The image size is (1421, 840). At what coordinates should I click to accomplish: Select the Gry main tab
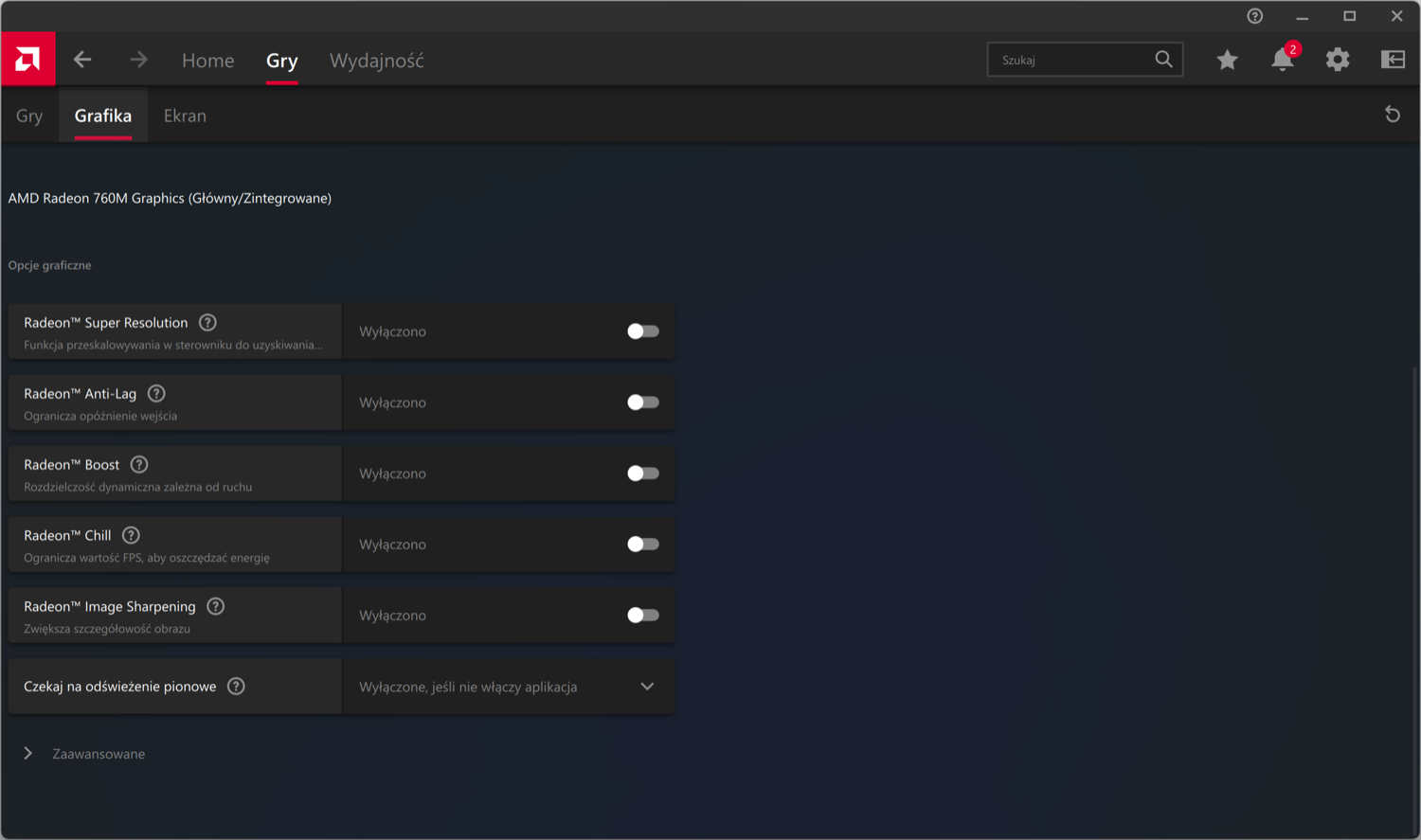[x=282, y=61]
